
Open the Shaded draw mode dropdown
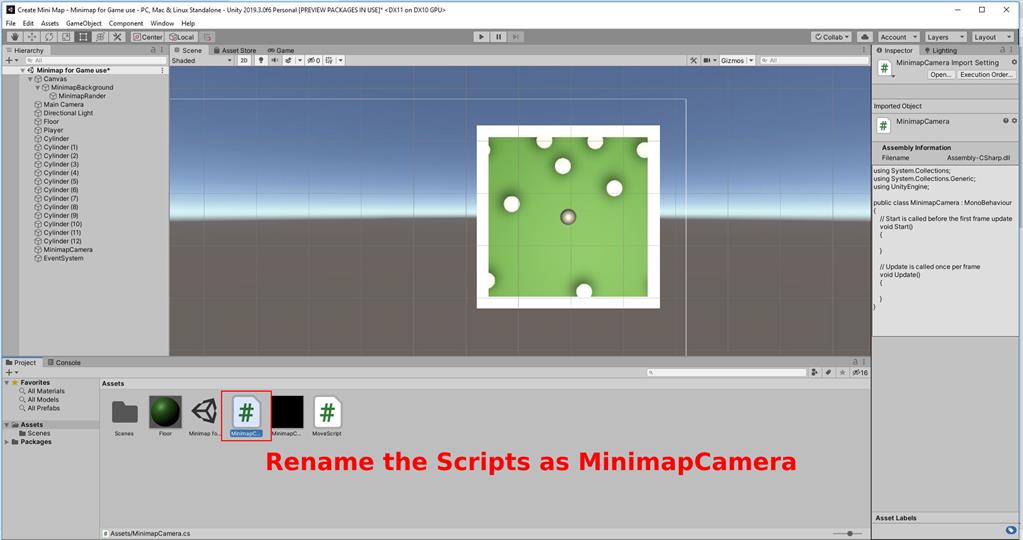pyautogui.click(x=202, y=60)
